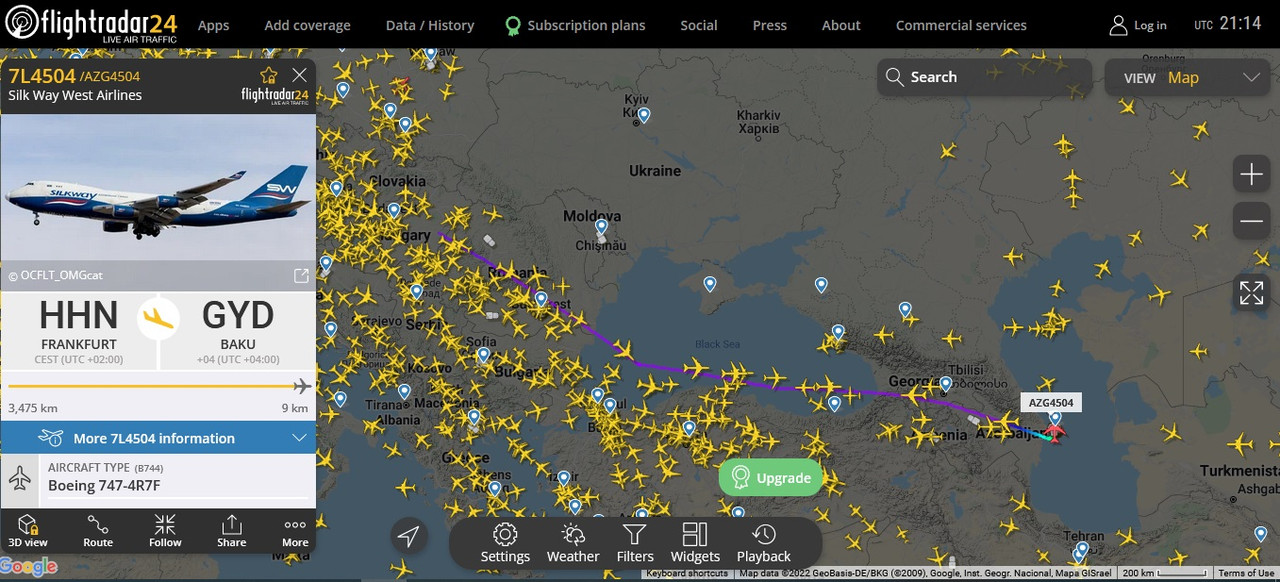
Task: Open the Data / History menu
Action: [x=430, y=25]
